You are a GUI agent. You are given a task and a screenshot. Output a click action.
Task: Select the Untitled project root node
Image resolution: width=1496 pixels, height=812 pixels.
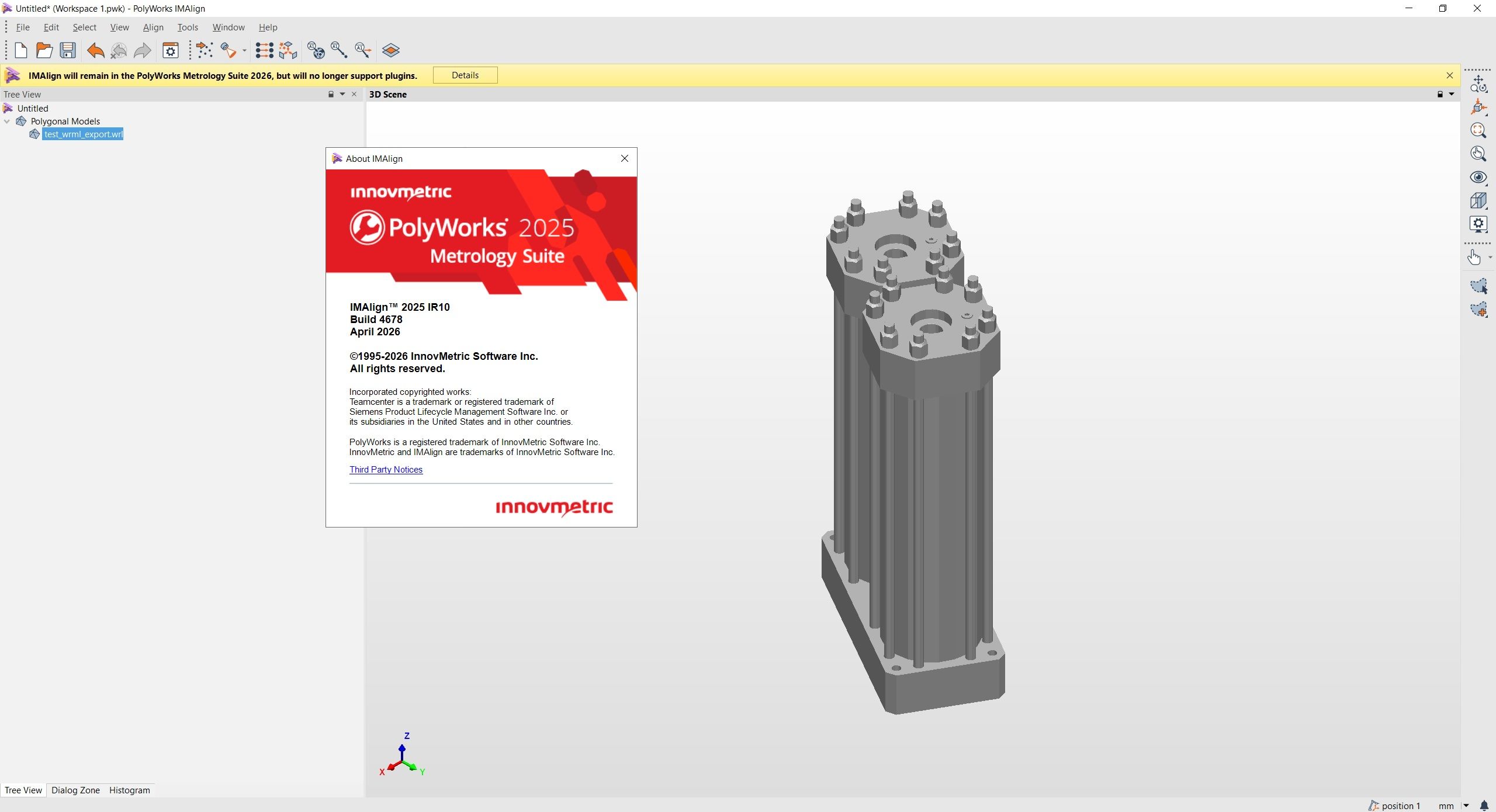(x=33, y=109)
